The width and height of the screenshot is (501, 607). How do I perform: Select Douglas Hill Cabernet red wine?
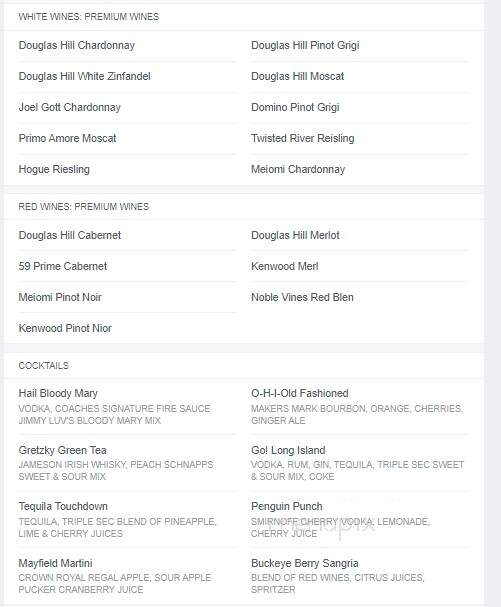[x=70, y=235]
